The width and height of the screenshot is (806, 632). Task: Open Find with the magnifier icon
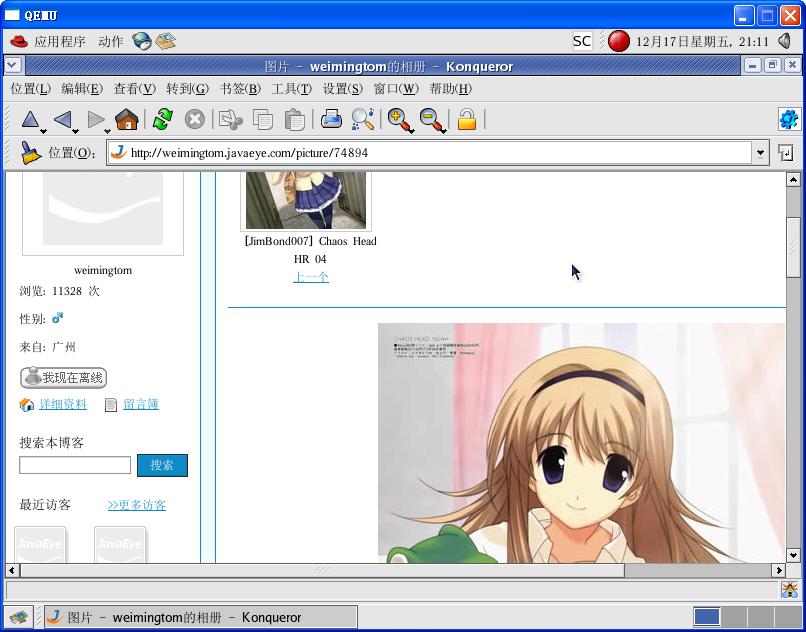(362, 119)
